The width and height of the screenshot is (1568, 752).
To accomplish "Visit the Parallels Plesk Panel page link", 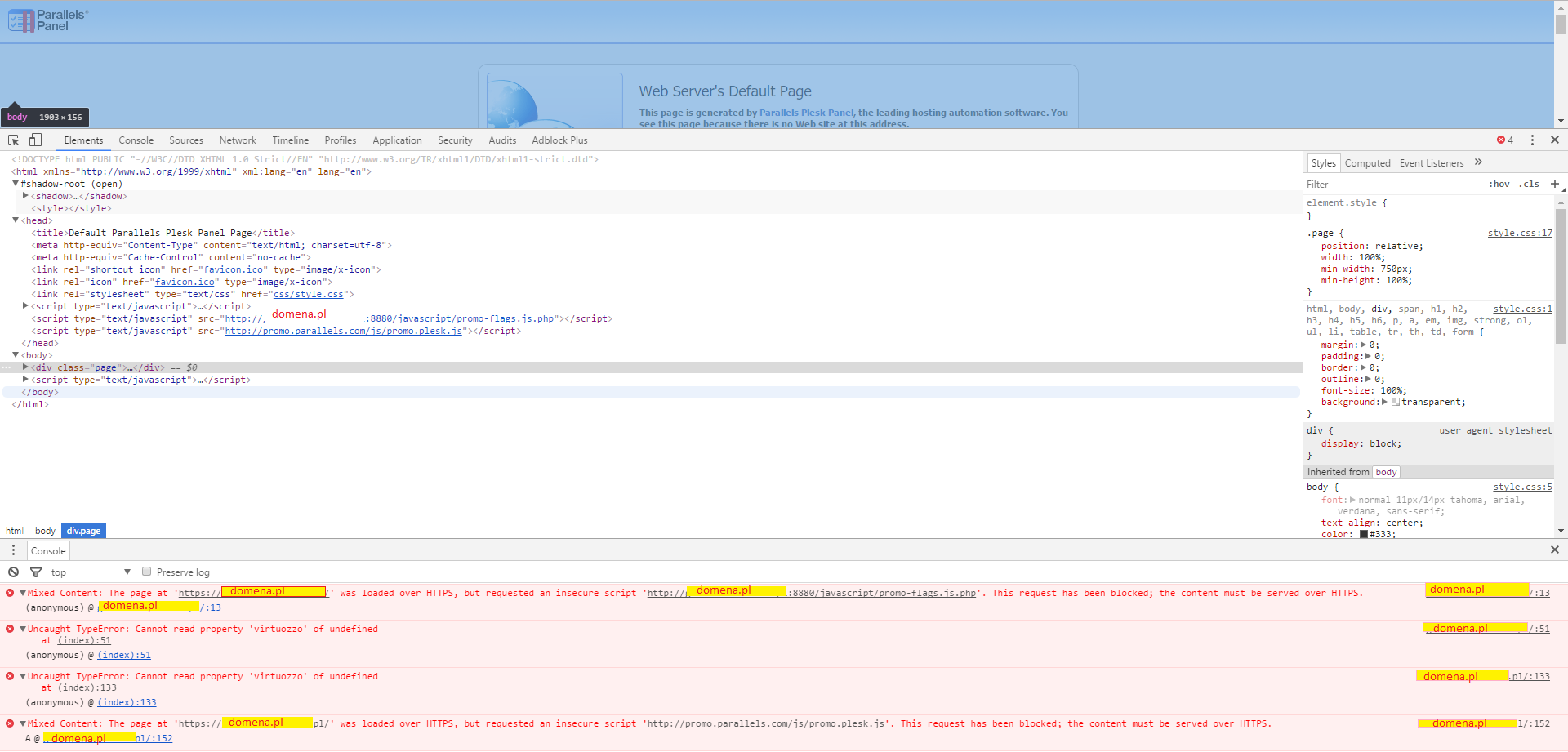I will tap(806, 113).
